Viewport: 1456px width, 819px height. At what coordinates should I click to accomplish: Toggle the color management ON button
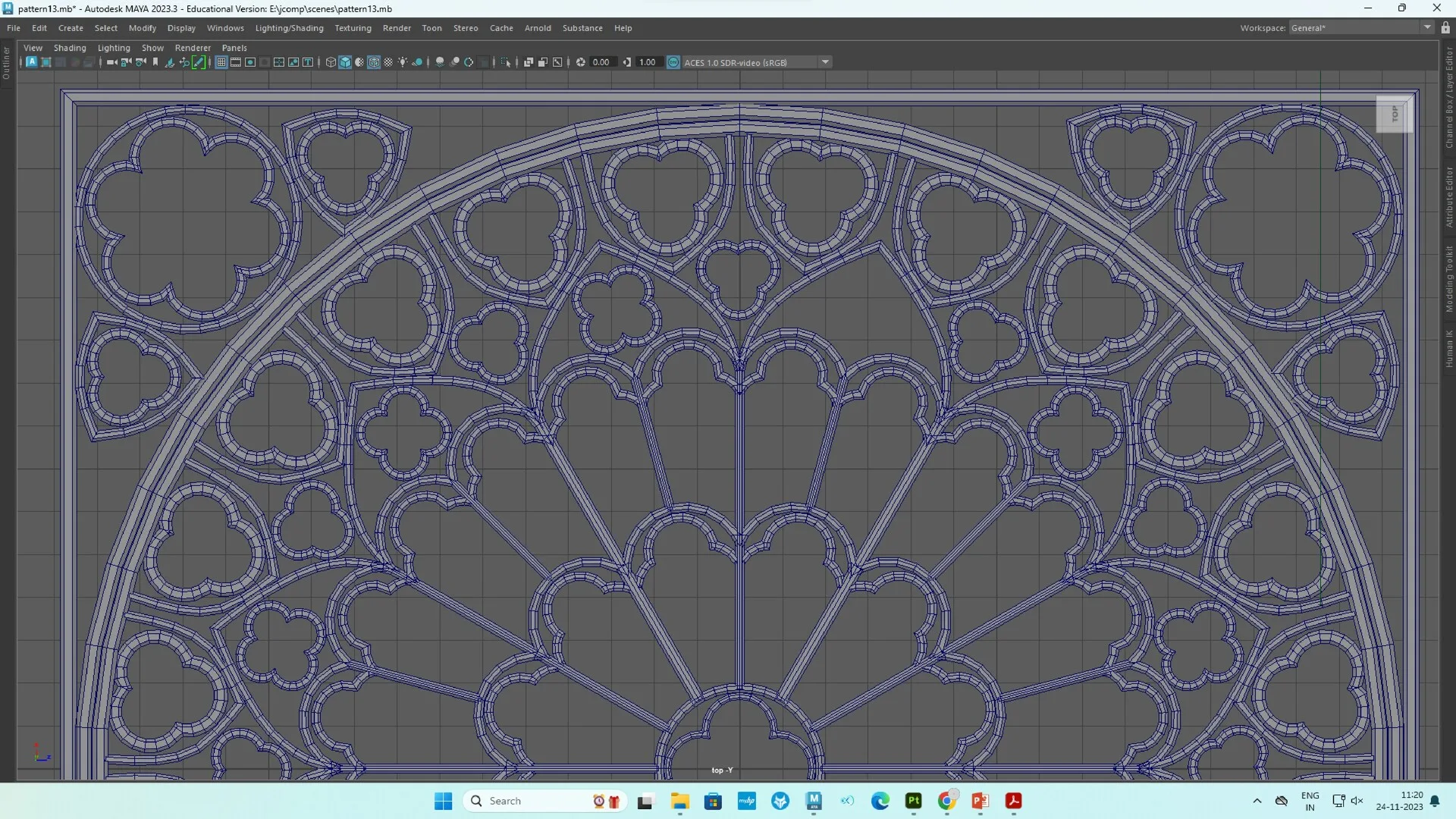point(673,62)
